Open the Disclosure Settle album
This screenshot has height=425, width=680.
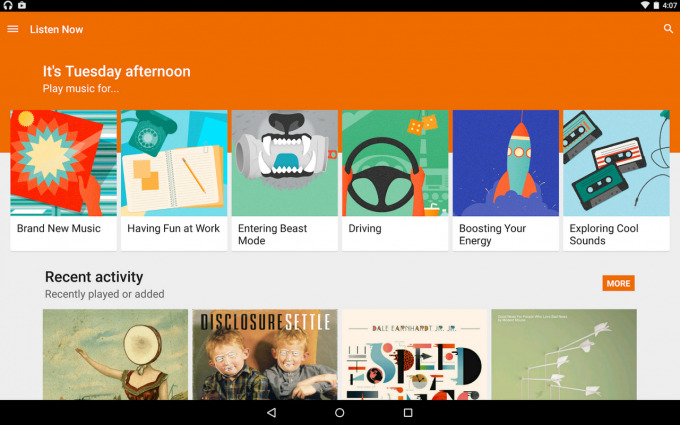(265, 354)
